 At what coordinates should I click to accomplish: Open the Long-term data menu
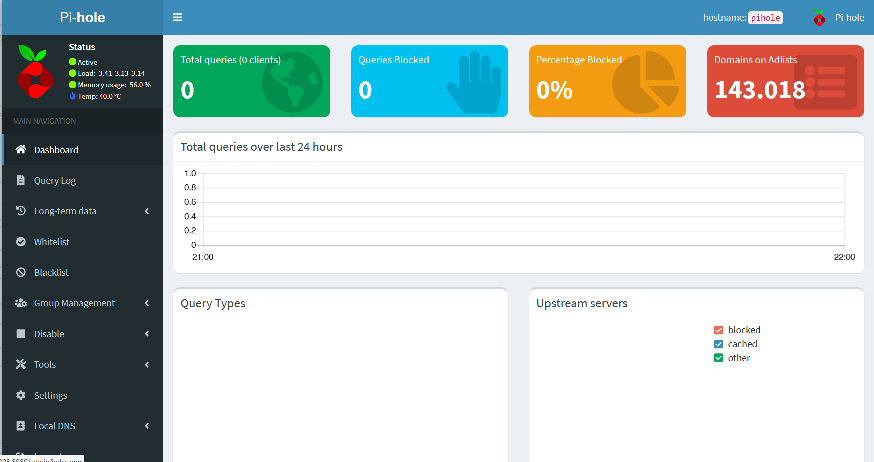pyautogui.click(x=82, y=211)
